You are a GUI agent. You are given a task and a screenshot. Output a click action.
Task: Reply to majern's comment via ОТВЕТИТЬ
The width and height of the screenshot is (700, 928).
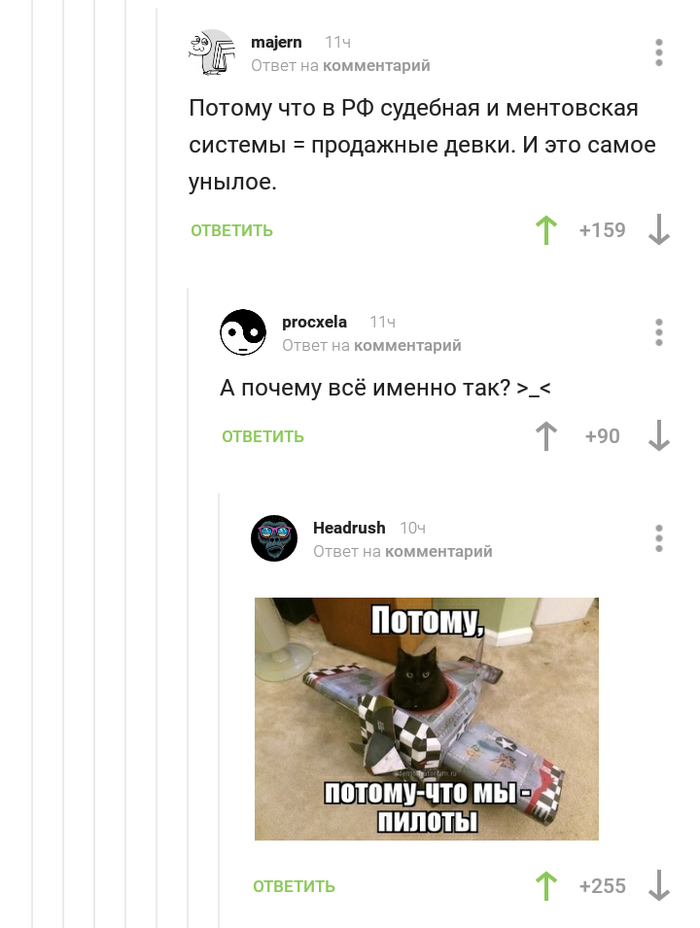231,230
